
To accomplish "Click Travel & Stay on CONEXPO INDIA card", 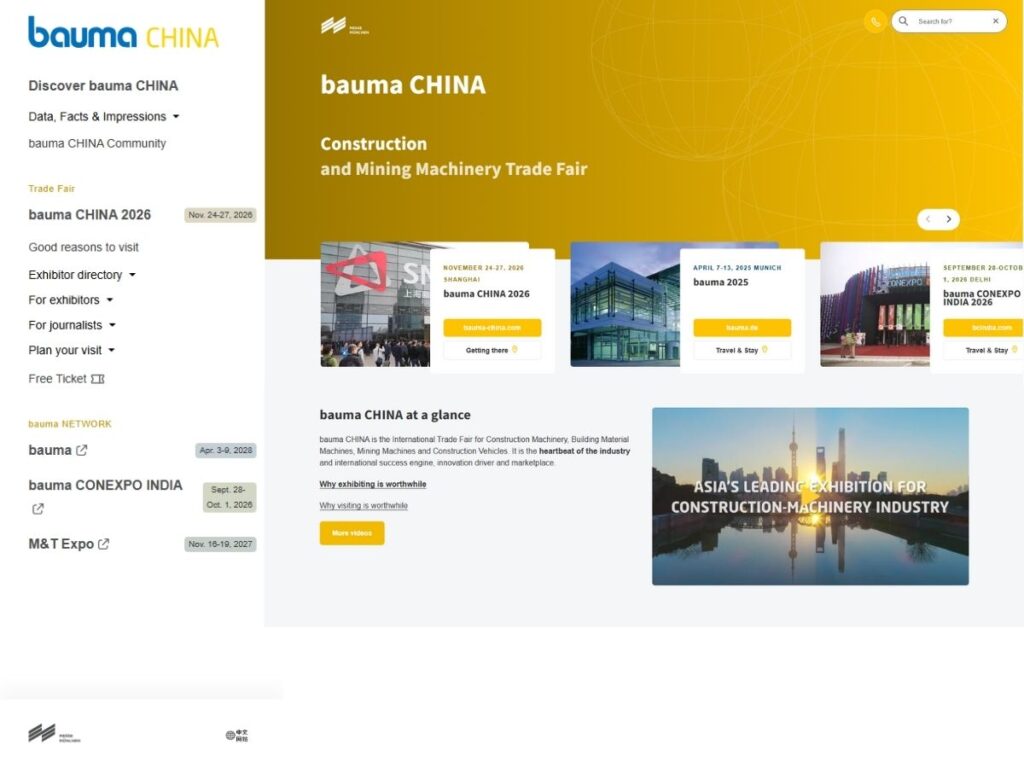I will 984,350.
